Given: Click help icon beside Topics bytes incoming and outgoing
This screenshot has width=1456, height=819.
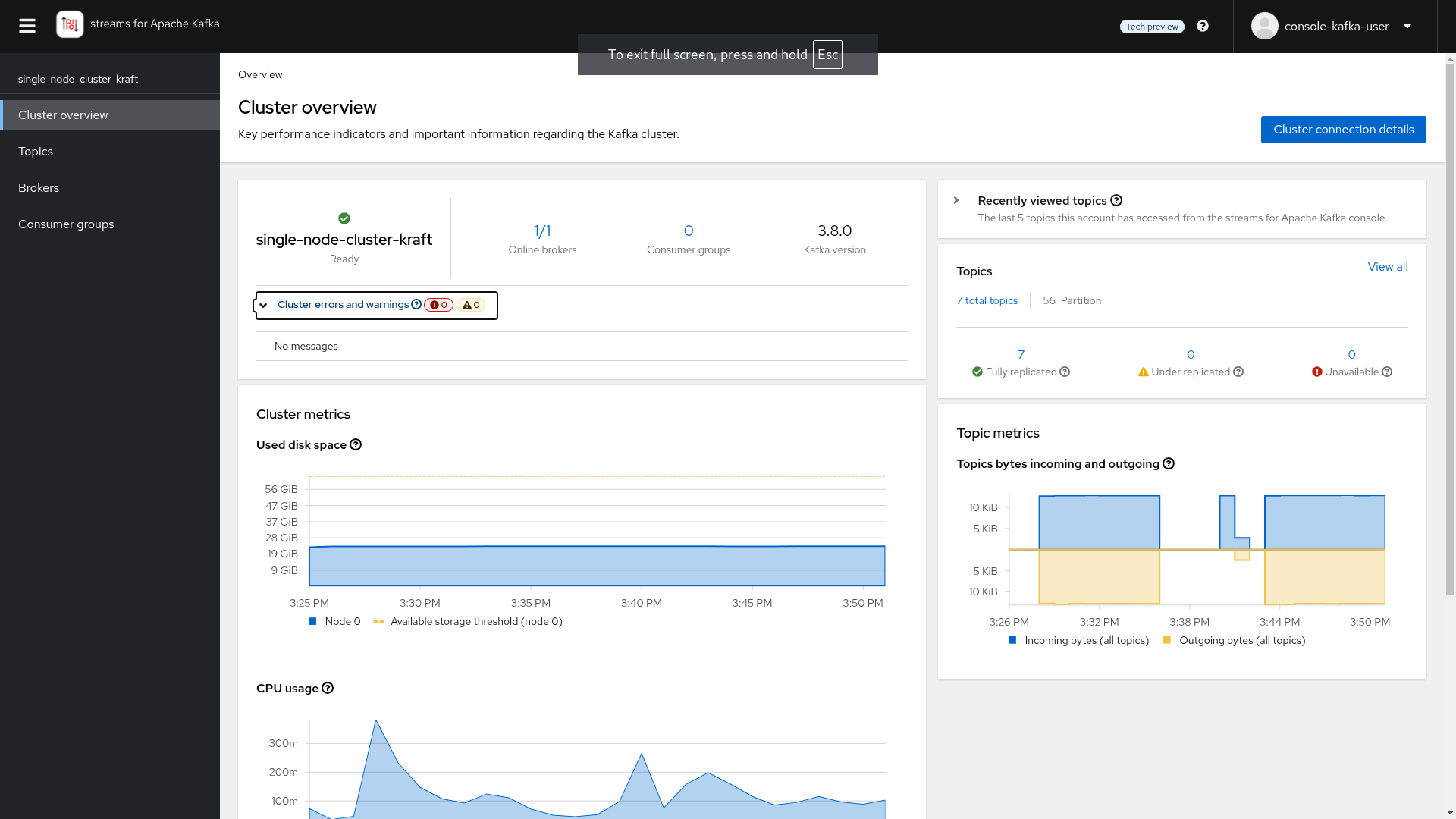Looking at the screenshot, I should [1169, 464].
